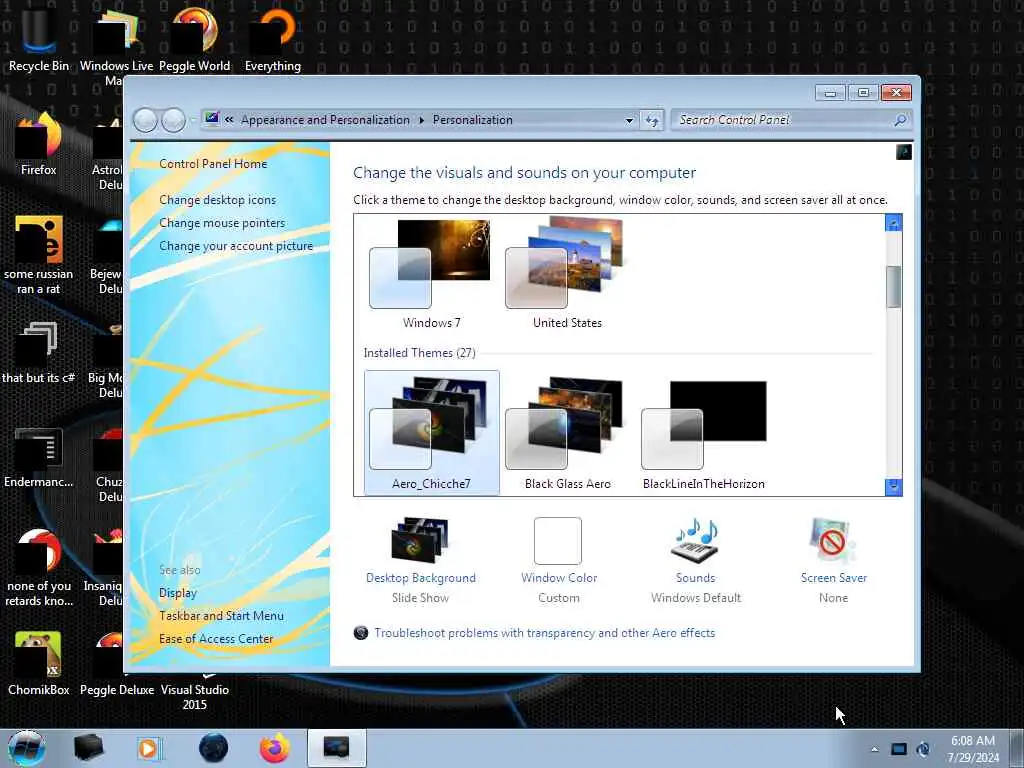Open the media player taskbar icon

pos(150,748)
